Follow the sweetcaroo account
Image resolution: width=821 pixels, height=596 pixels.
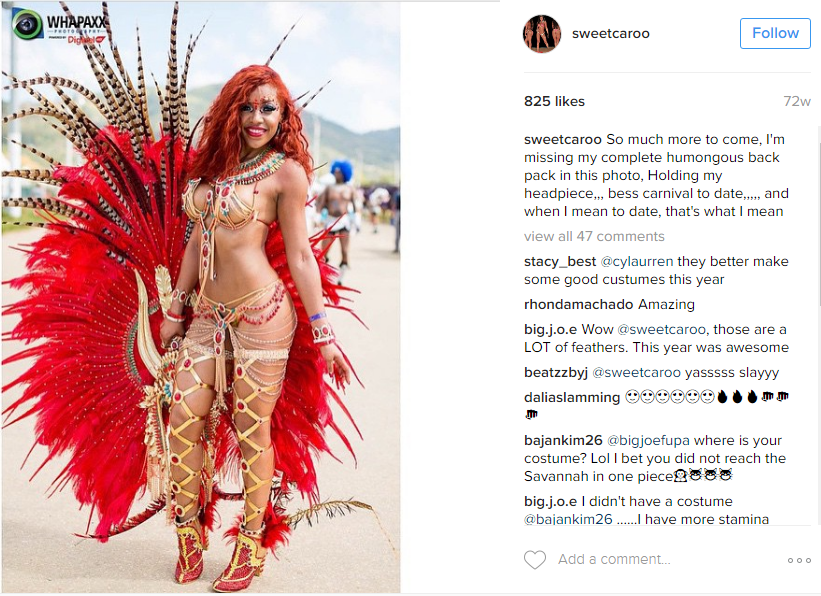pos(775,33)
